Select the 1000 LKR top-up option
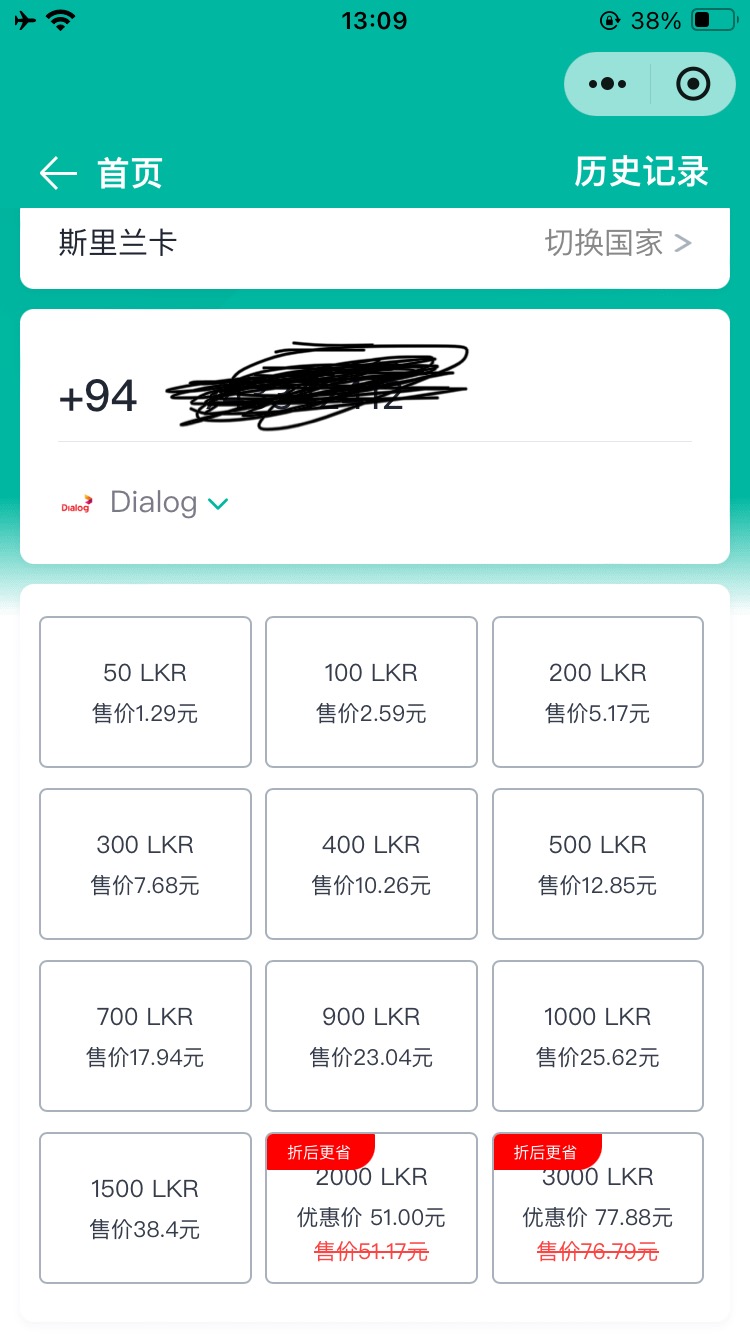This screenshot has width=750, height=1334. pyautogui.click(x=598, y=1036)
